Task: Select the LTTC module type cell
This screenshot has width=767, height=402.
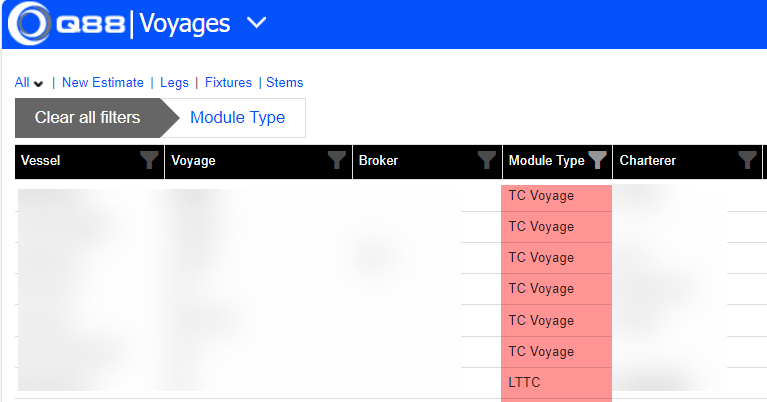Action: pos(525,382)
